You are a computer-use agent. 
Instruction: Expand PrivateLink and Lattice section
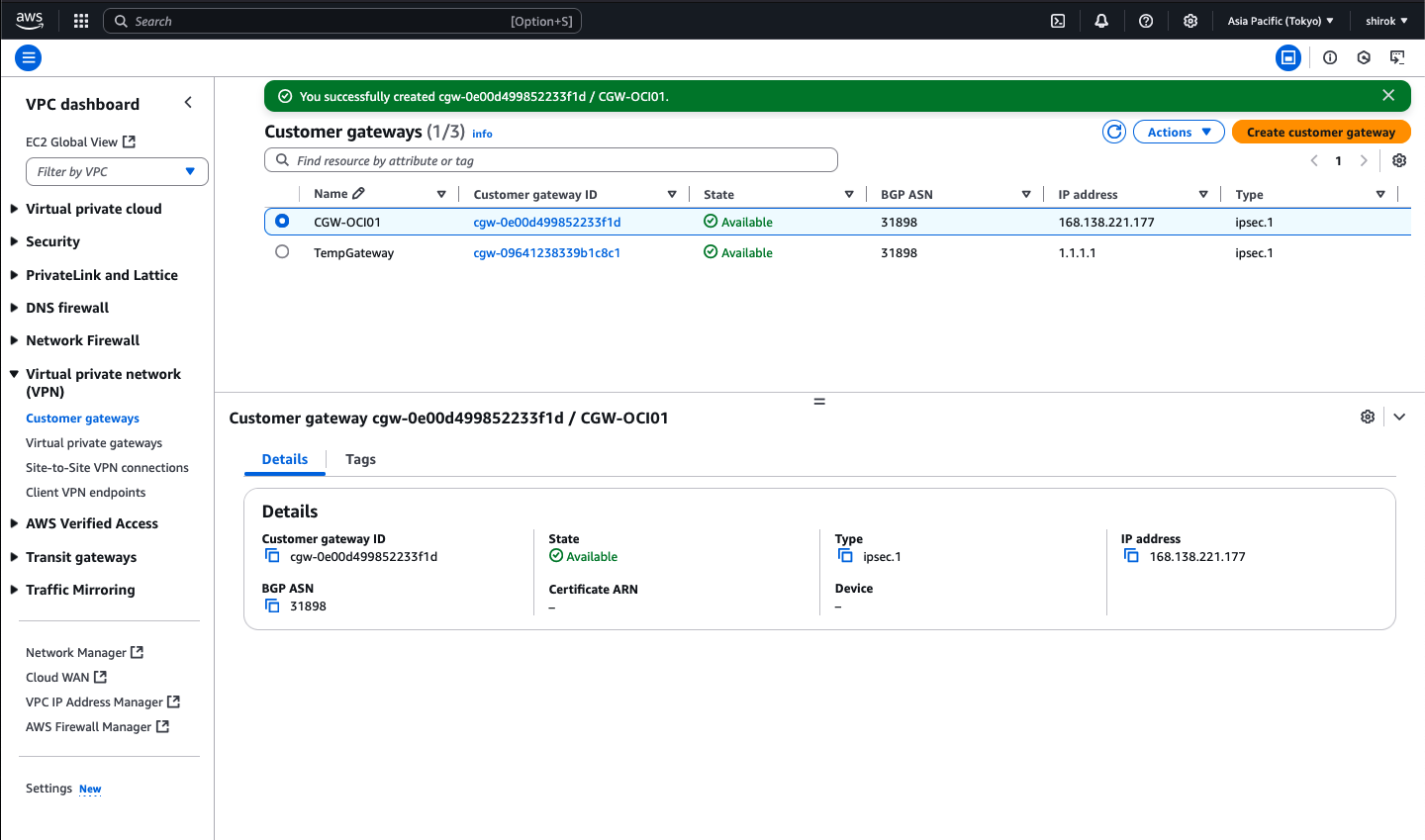point(14,275)
